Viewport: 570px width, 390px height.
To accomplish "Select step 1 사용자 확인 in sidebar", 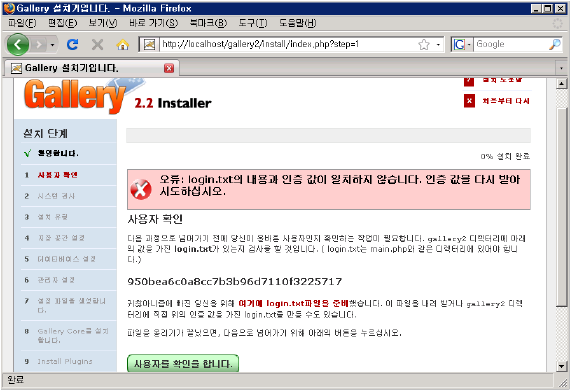I will click(x=57, y=175).
